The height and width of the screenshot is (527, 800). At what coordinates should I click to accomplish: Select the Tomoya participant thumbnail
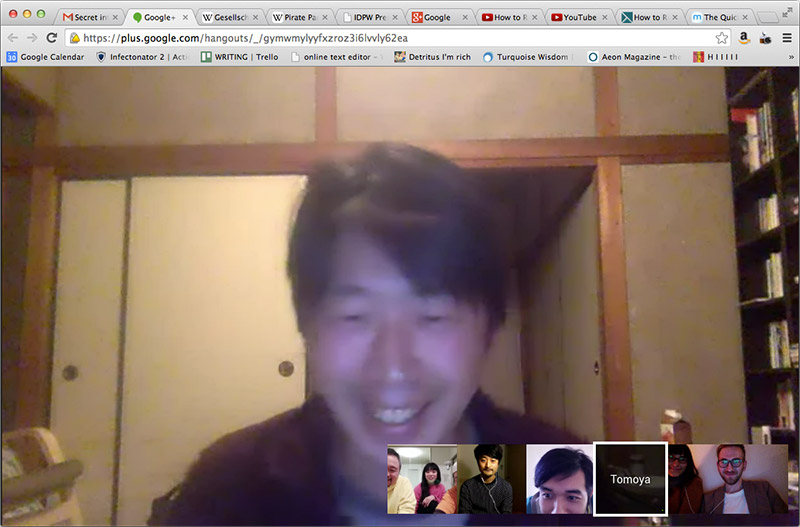(x=630, y=480)
